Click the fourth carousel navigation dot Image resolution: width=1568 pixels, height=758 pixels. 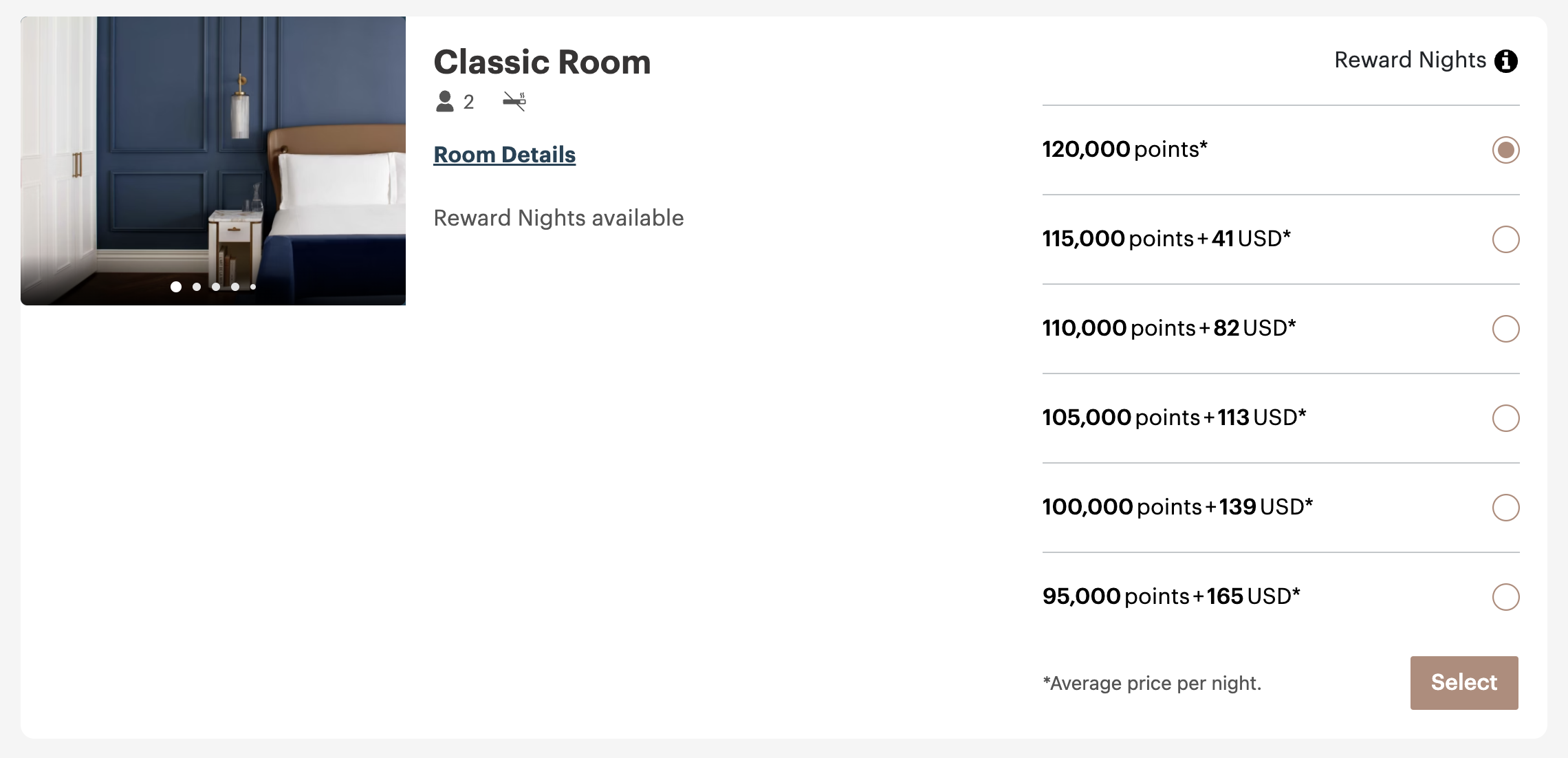point(237,287)
